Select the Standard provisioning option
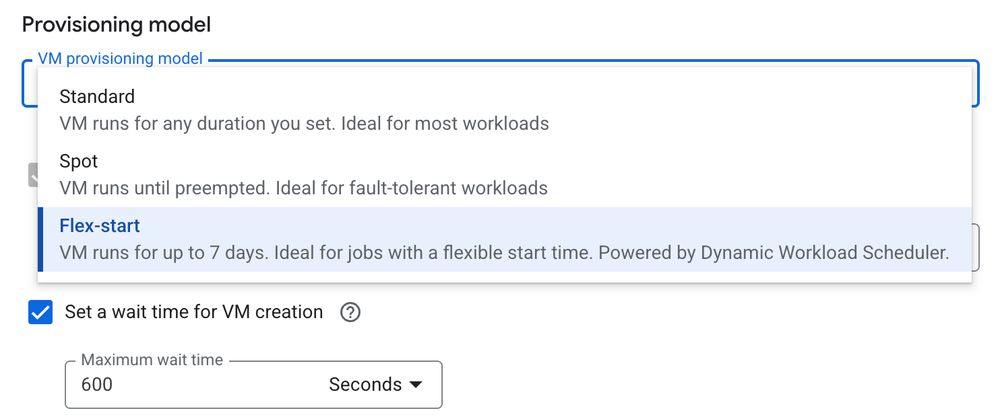Image resolution: width=1000 pixels, height=417 pixels. click(97, 97)
